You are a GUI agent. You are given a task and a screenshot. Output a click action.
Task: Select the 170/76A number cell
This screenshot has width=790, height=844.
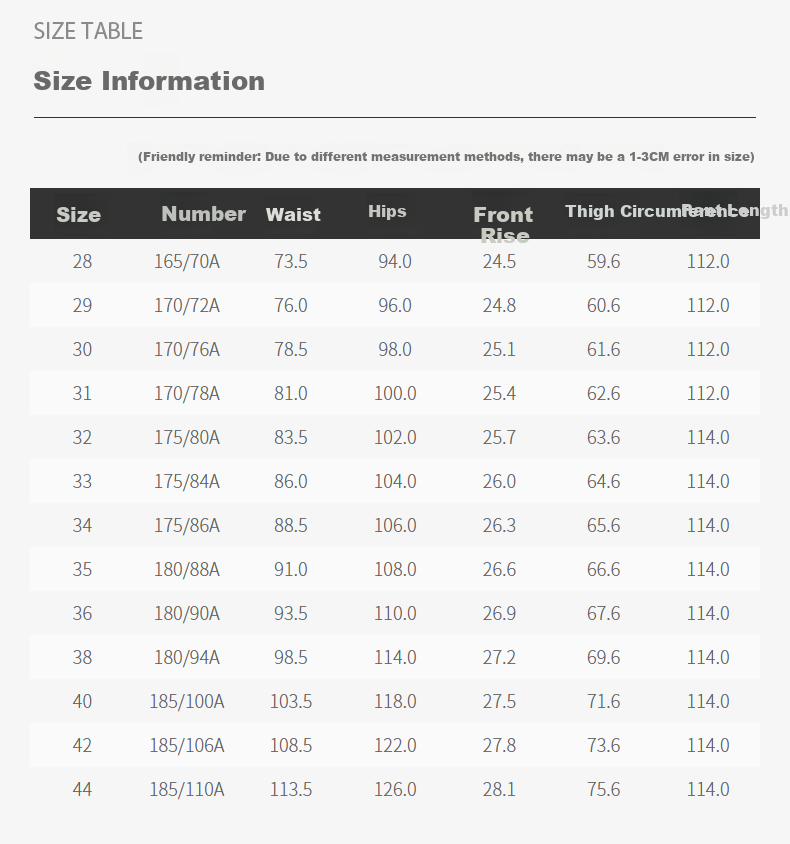coord(187,350)
